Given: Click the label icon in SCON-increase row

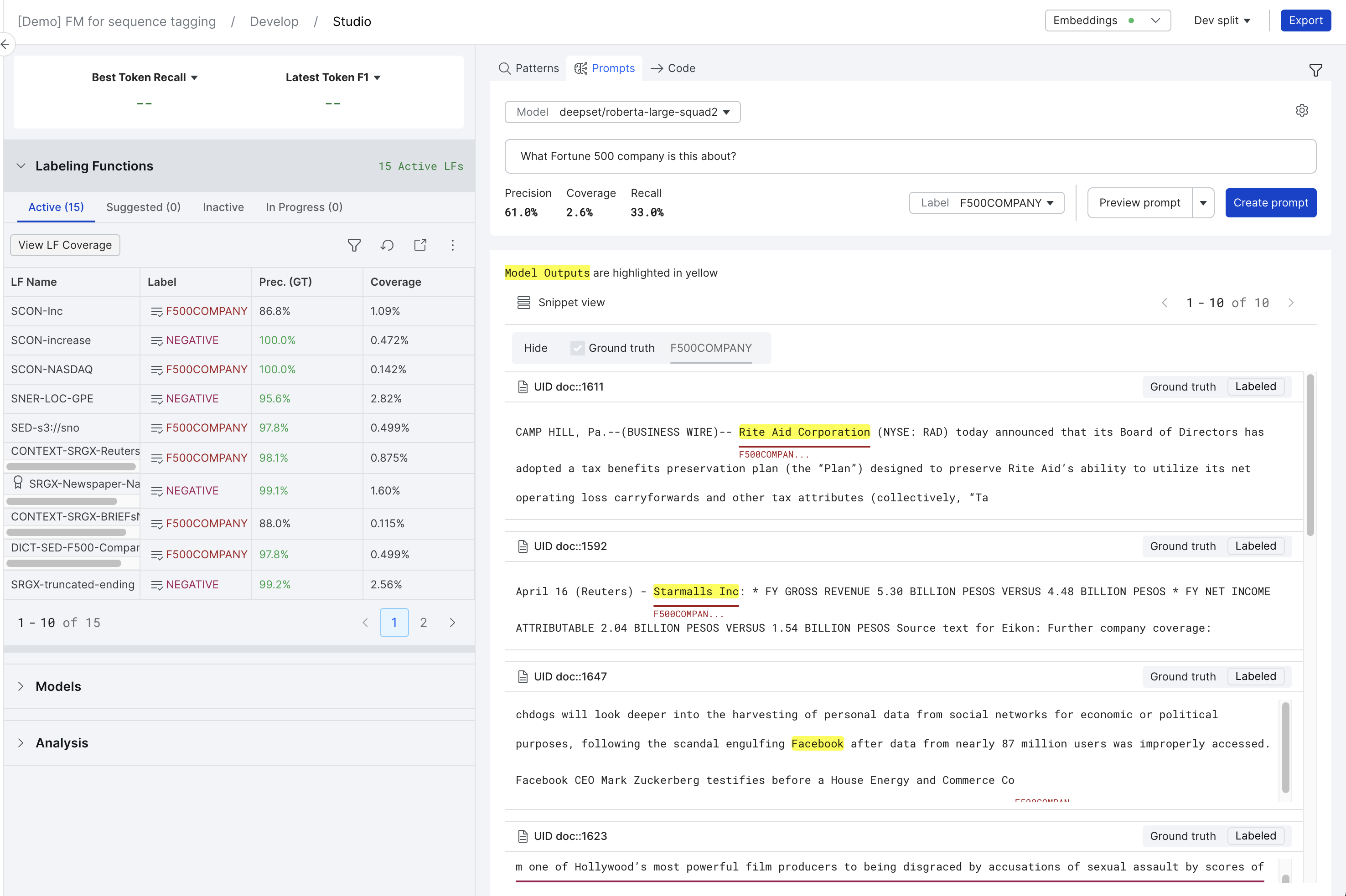Looking at the screenshot, I should (156, 340).
